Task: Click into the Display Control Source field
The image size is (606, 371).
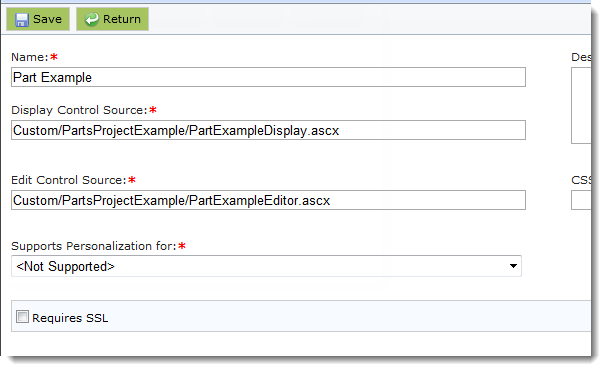Action: click(x=268, y=130)
